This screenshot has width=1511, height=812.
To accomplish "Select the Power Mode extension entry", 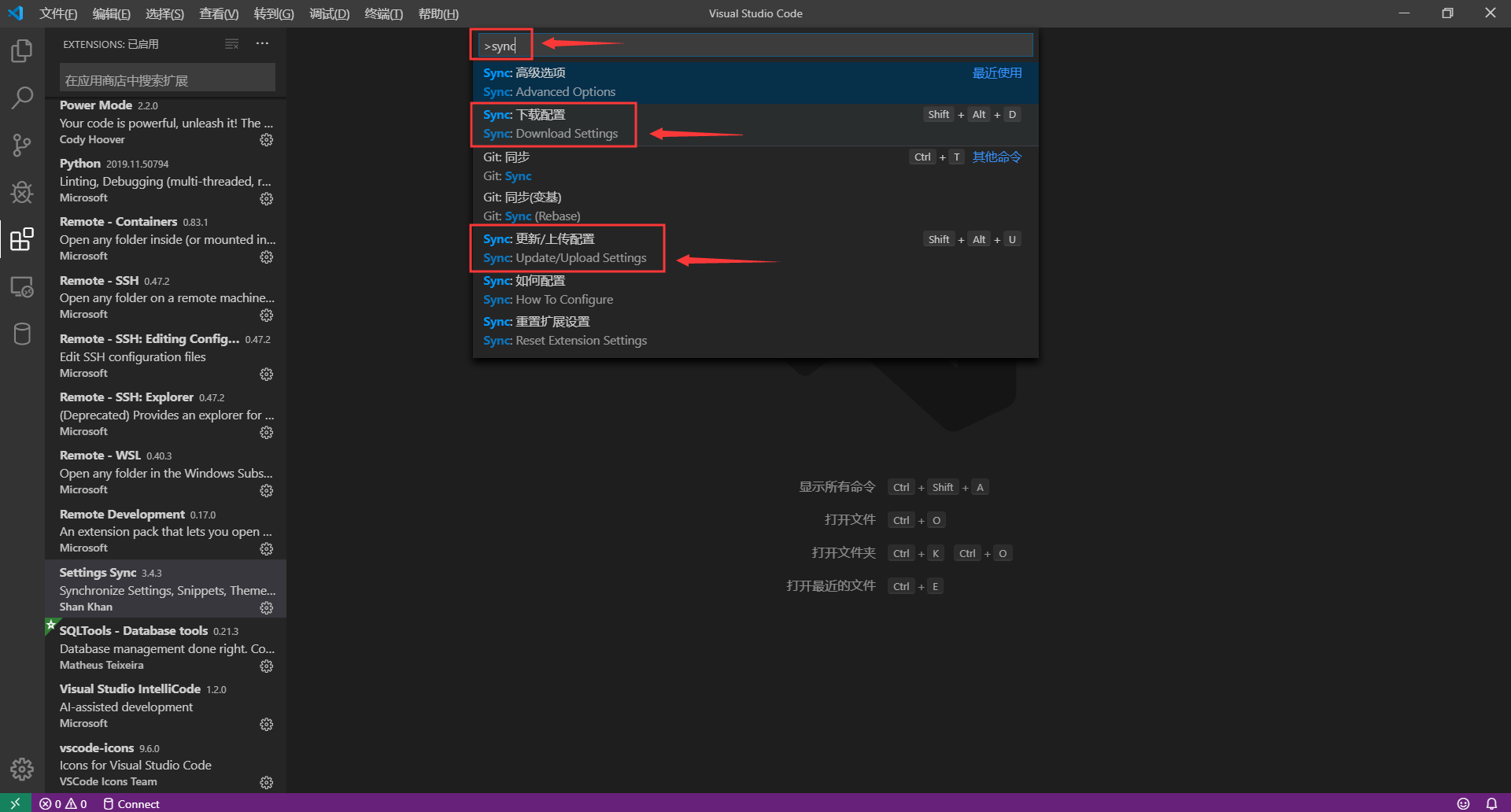I will pos(165,123).
